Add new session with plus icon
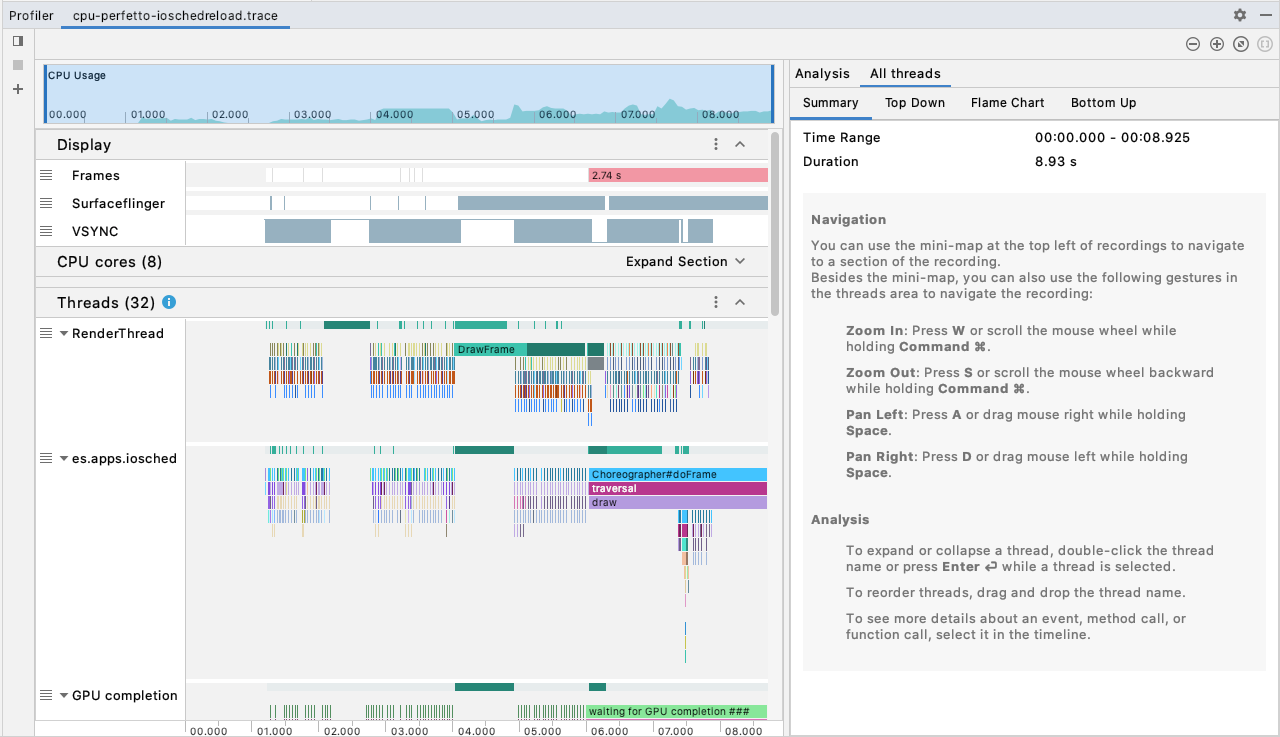 (x=17, y=89)
